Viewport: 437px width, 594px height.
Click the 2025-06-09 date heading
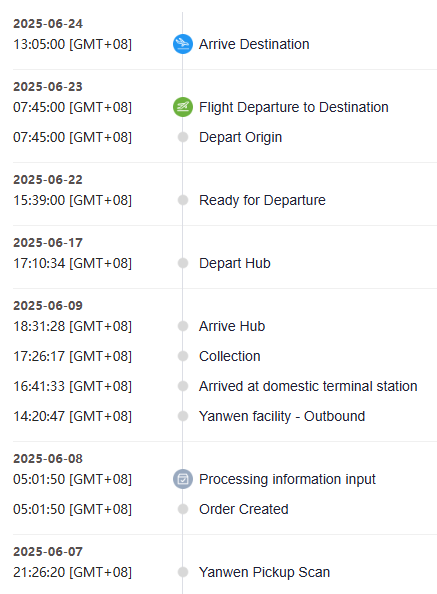48,305
